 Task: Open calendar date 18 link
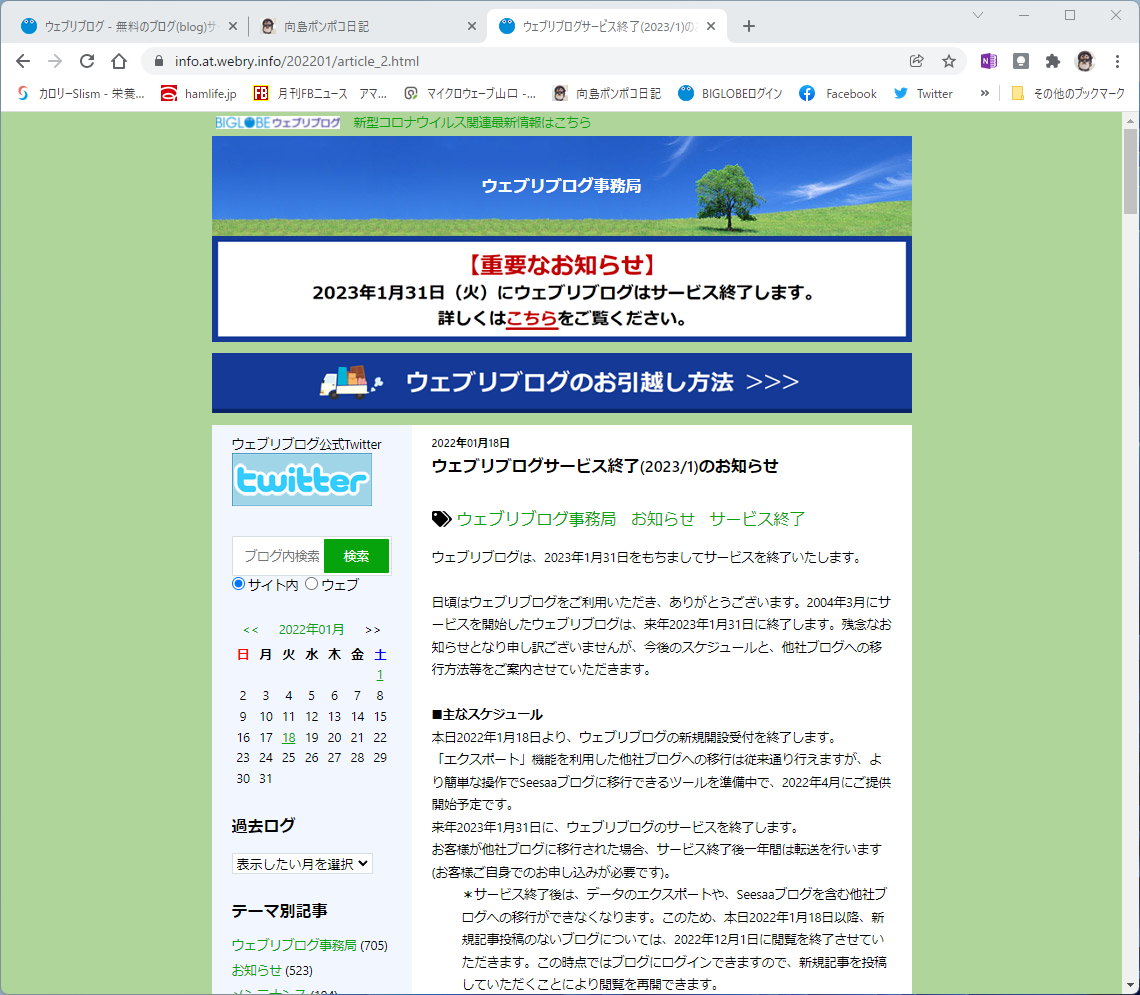(x=289, y=737)
